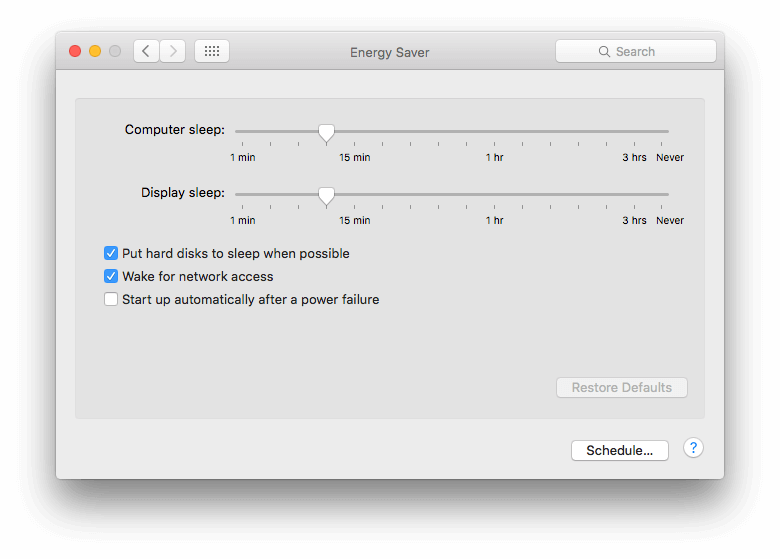Uncheck Put hard disks to sleep when possible

(111, 253)
